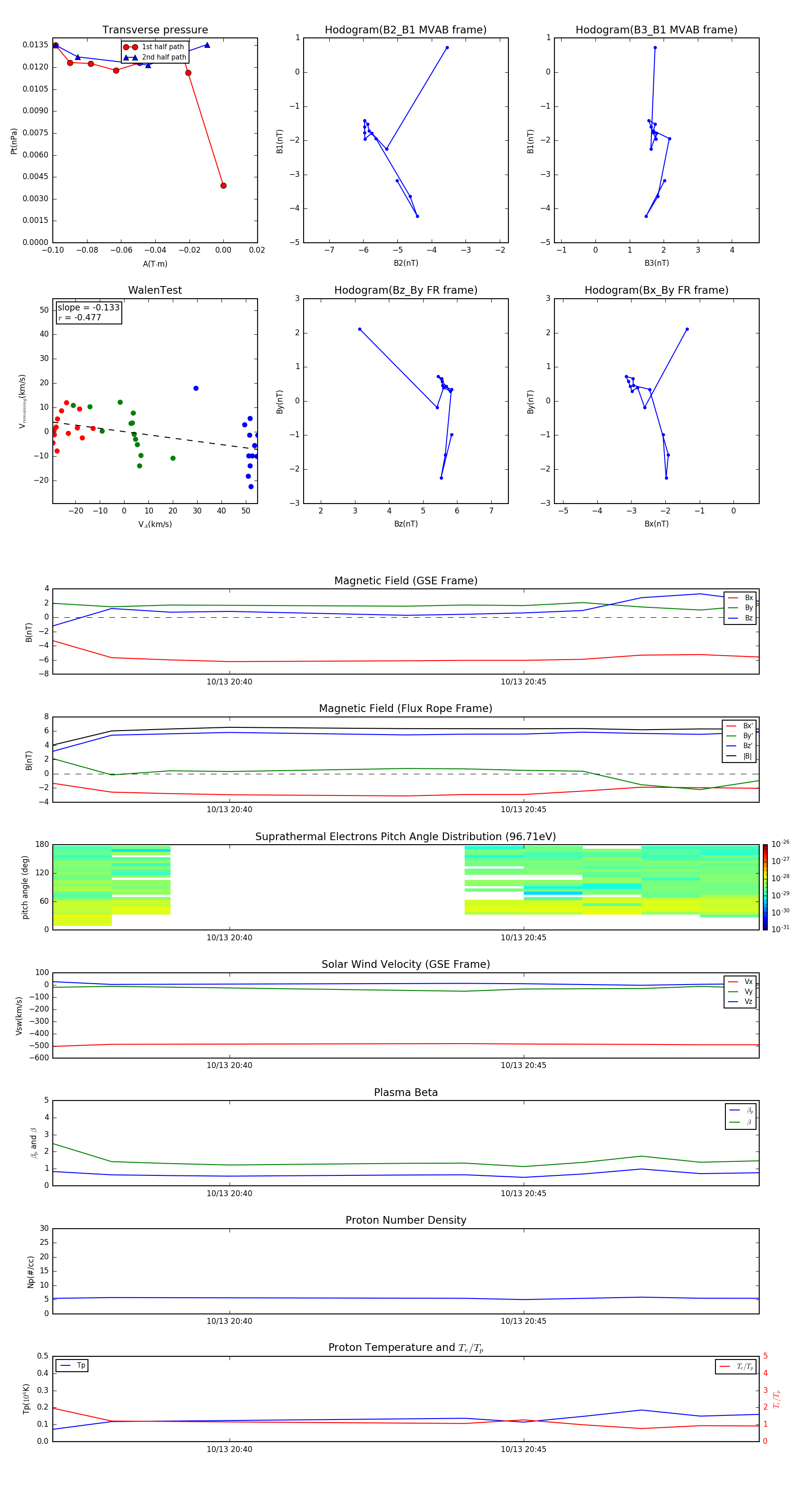Click the isolated blue point near VA 30 in WalenTest
The image size is (812, 1489).
pyautogui.click(x=196, y=388)
